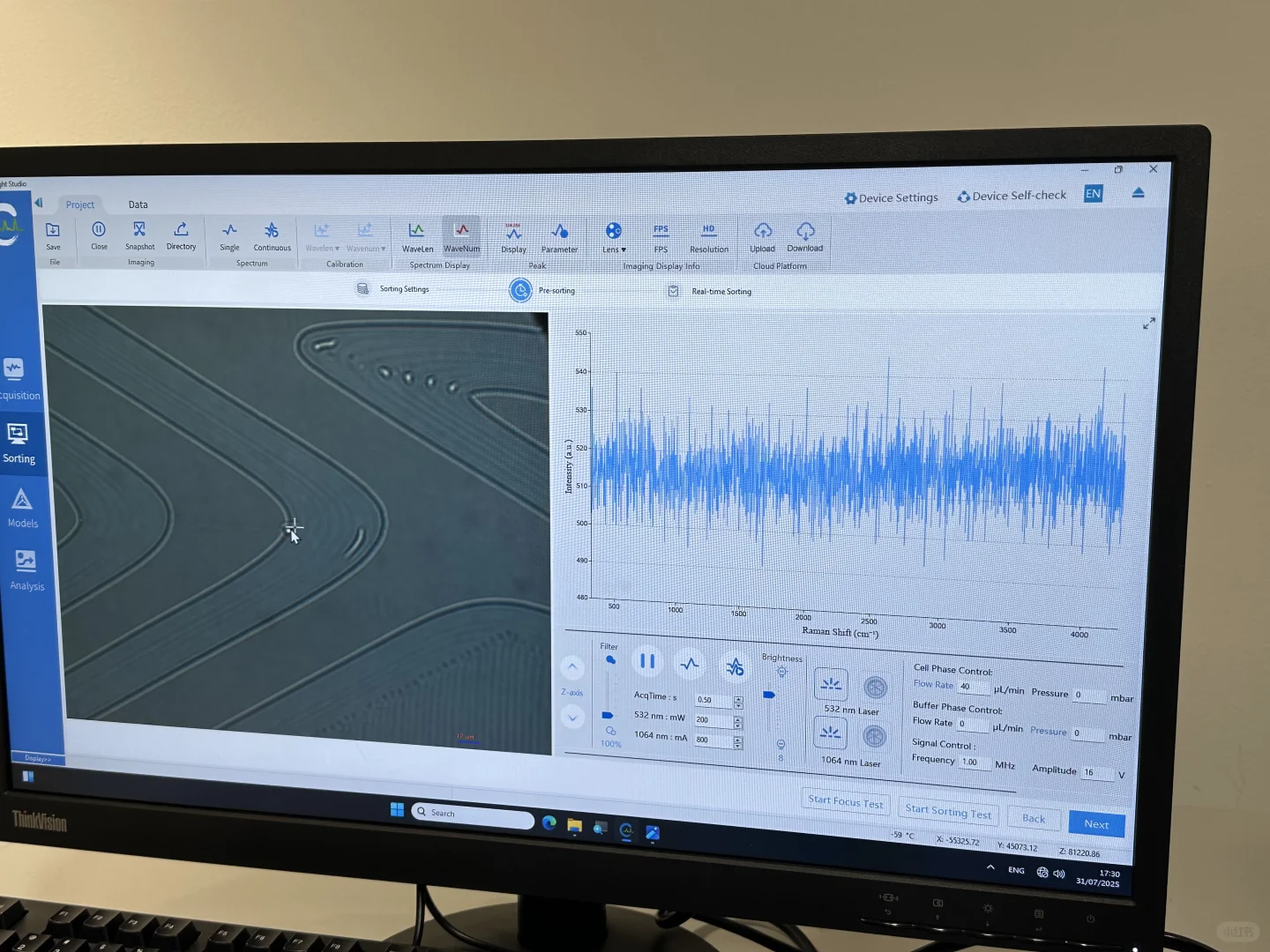Toggle the 1064 nm laser shutter
Screen dimensions: 1270x952
[x=874, y=736]
